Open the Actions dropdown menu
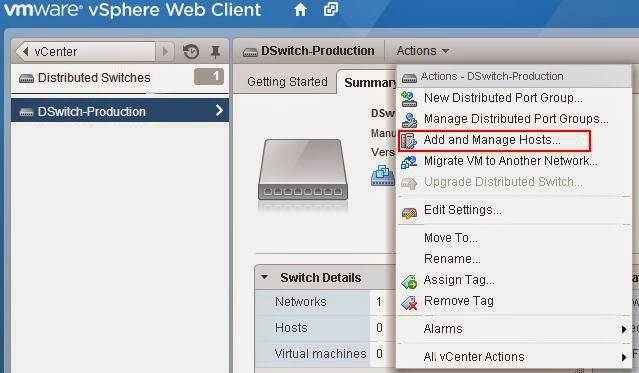Screen dimensions: 639x373 [423, 51]
